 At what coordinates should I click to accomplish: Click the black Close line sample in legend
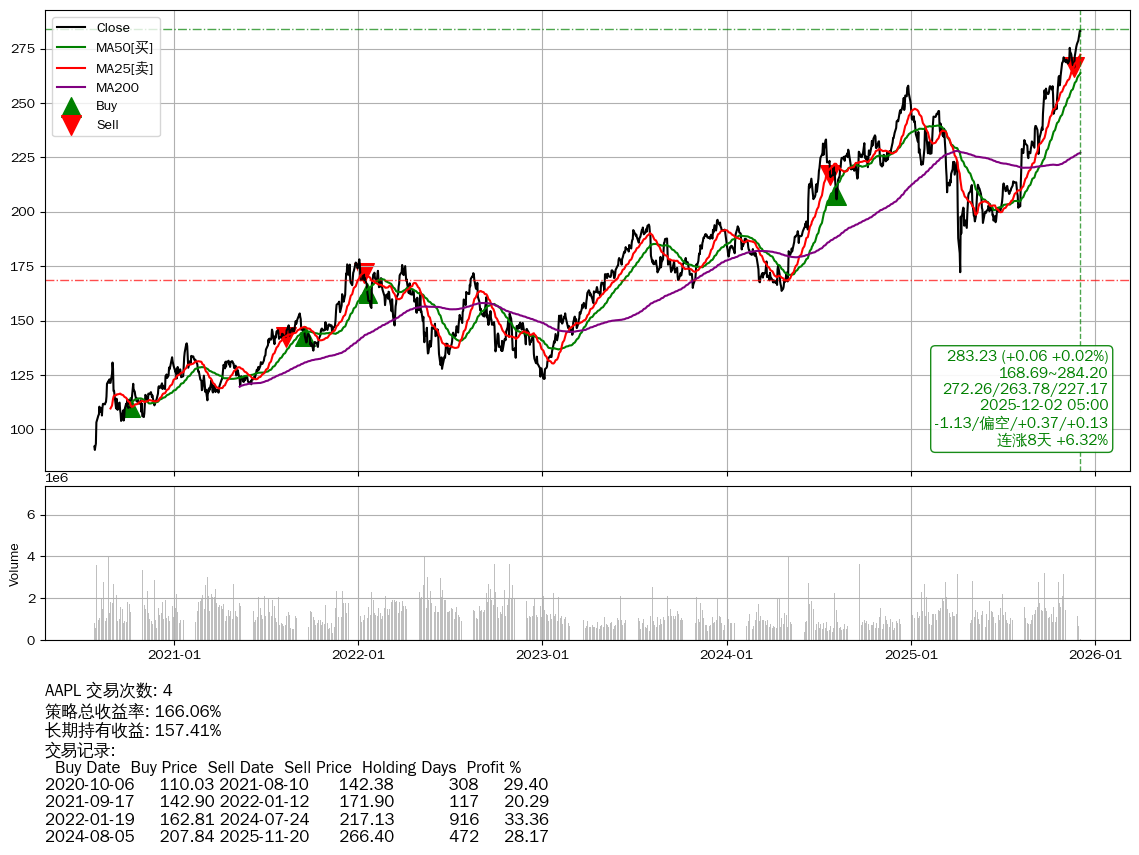71,28
